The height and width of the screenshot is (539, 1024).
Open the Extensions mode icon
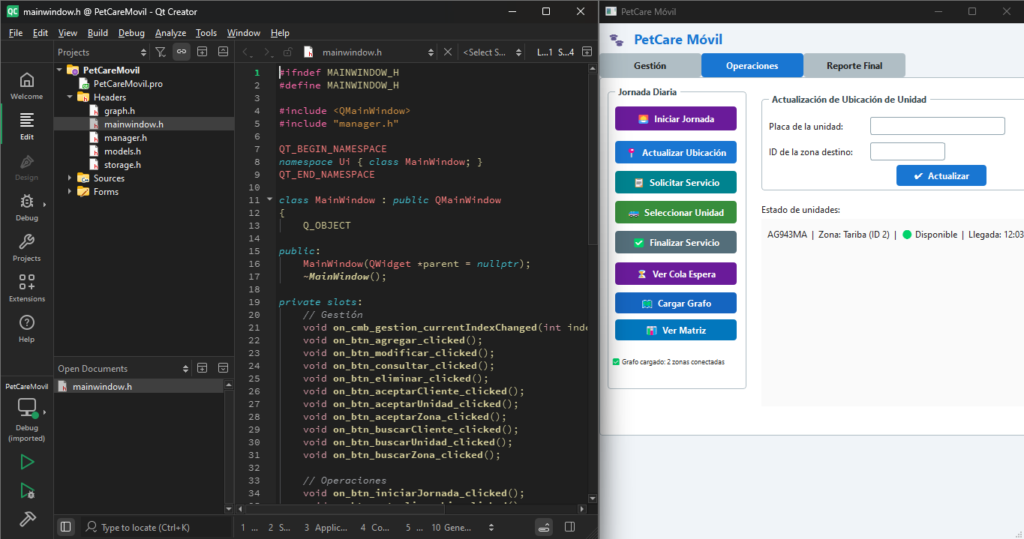(x=26, y=288)
